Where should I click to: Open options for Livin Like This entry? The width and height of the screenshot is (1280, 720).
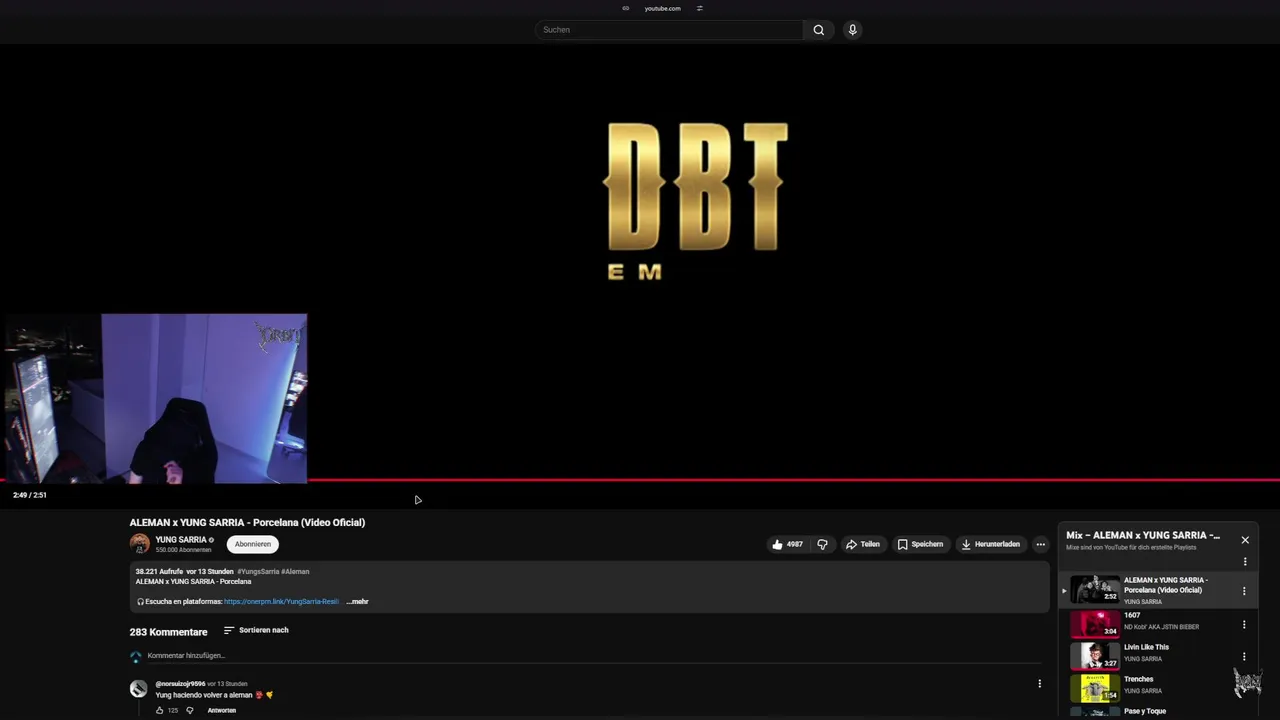[x=1244, y=657]
